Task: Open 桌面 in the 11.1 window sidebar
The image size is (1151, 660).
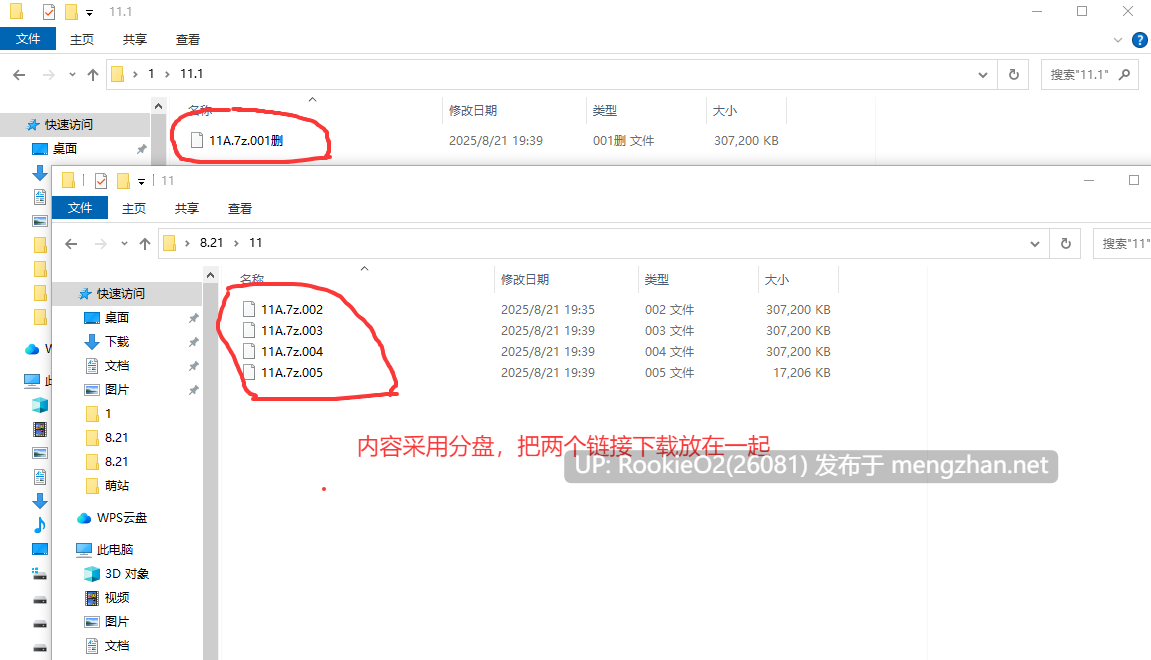Action: click(x=65, y=148)
